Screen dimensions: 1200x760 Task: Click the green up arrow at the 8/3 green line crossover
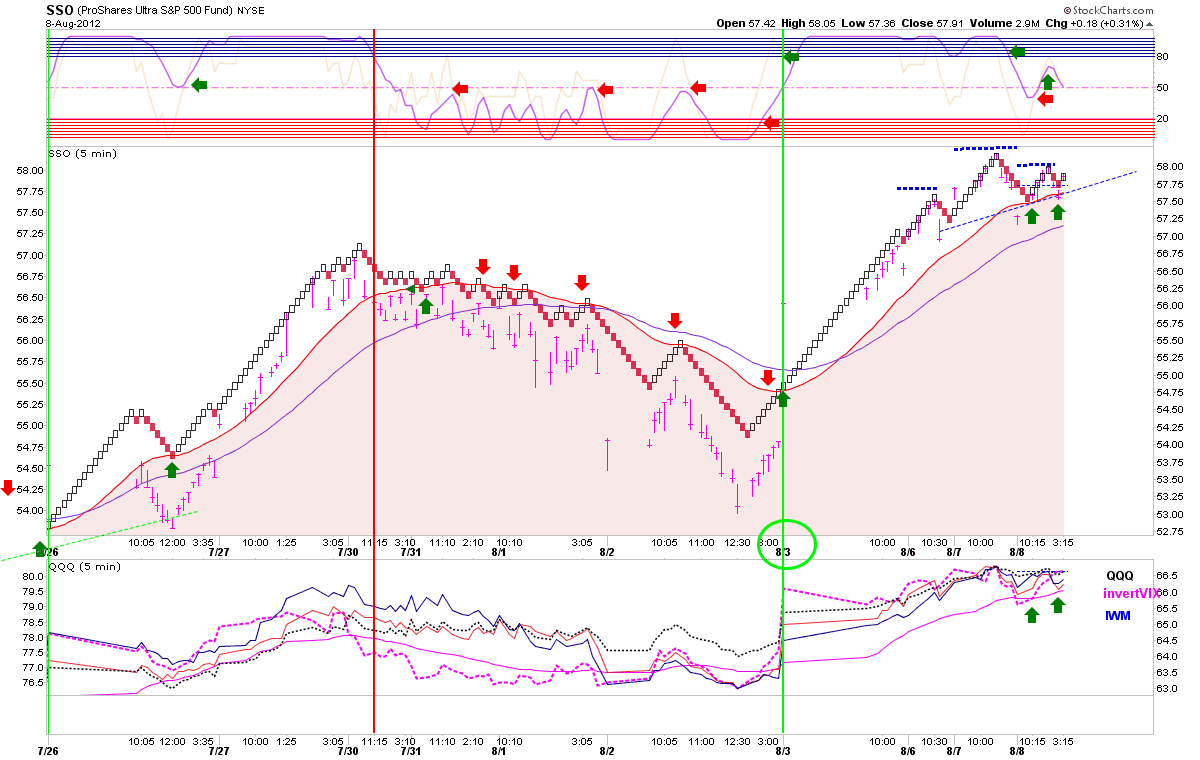(783, 398)
